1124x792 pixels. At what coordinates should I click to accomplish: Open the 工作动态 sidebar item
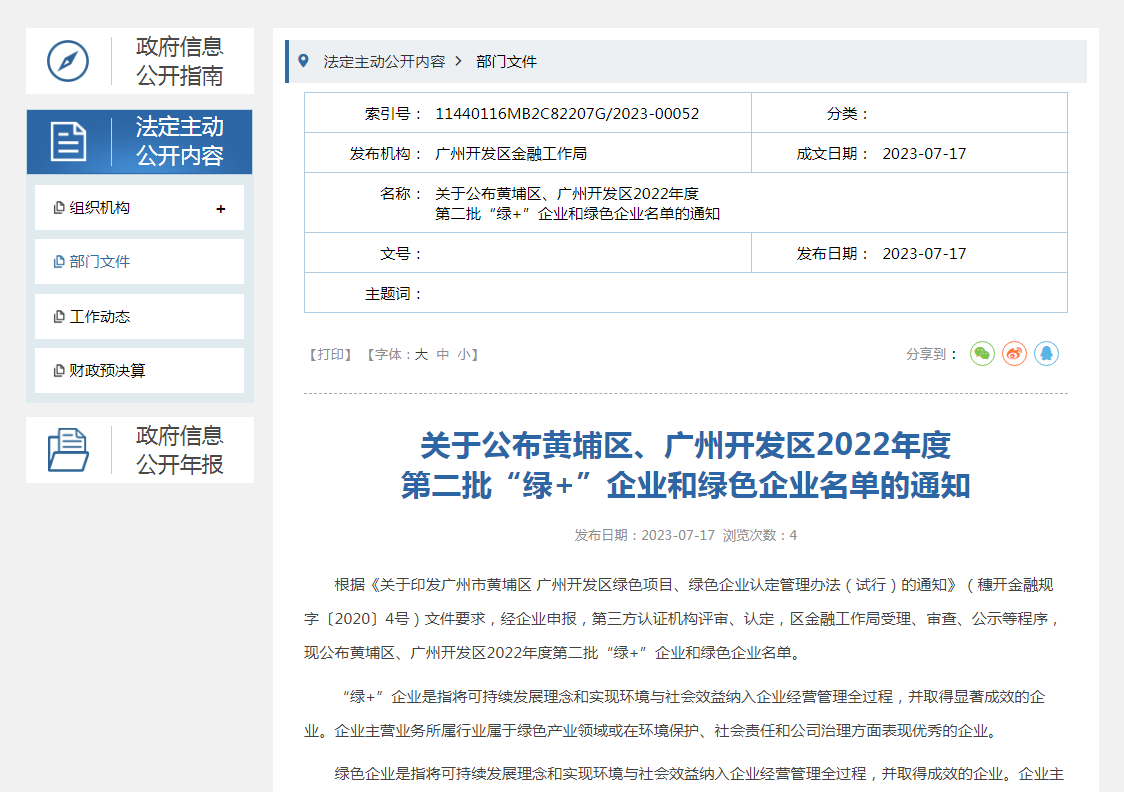pos(99,317)
